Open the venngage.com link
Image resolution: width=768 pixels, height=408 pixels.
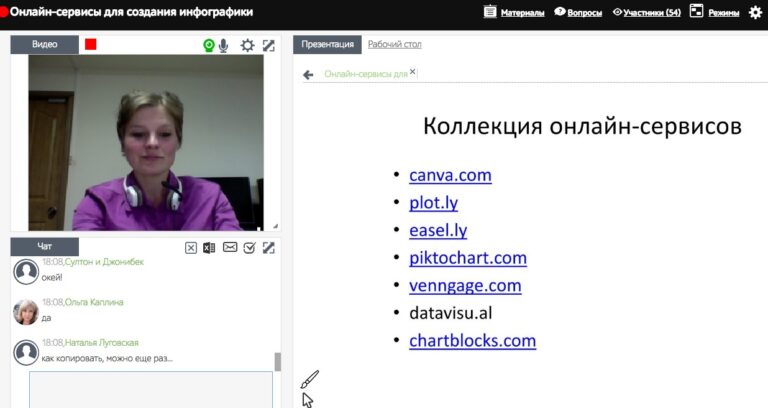point(465,286)
